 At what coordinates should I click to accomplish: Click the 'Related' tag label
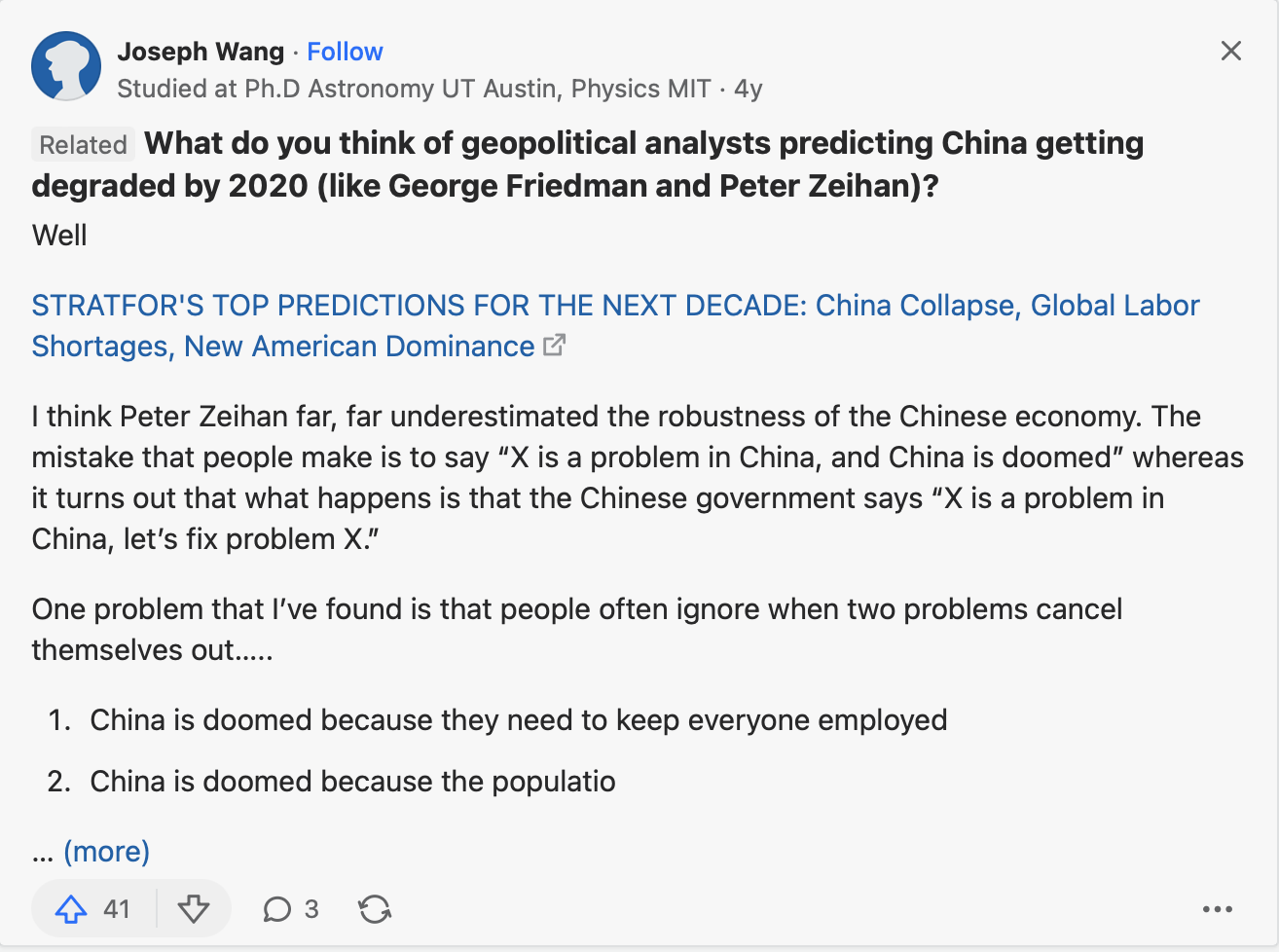tap(83, 145)
